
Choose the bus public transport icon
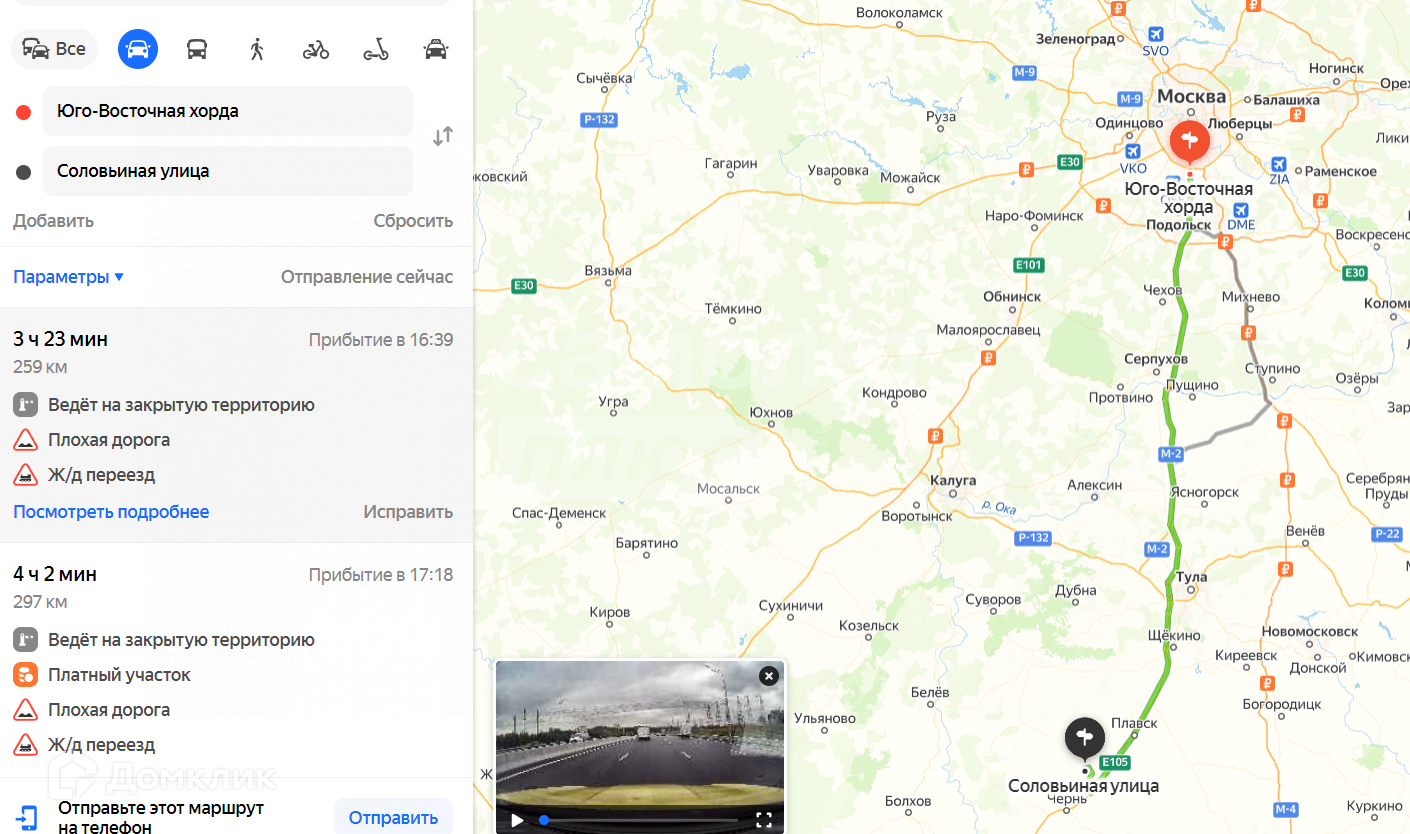pyautogui.click(x=197, y=49)
